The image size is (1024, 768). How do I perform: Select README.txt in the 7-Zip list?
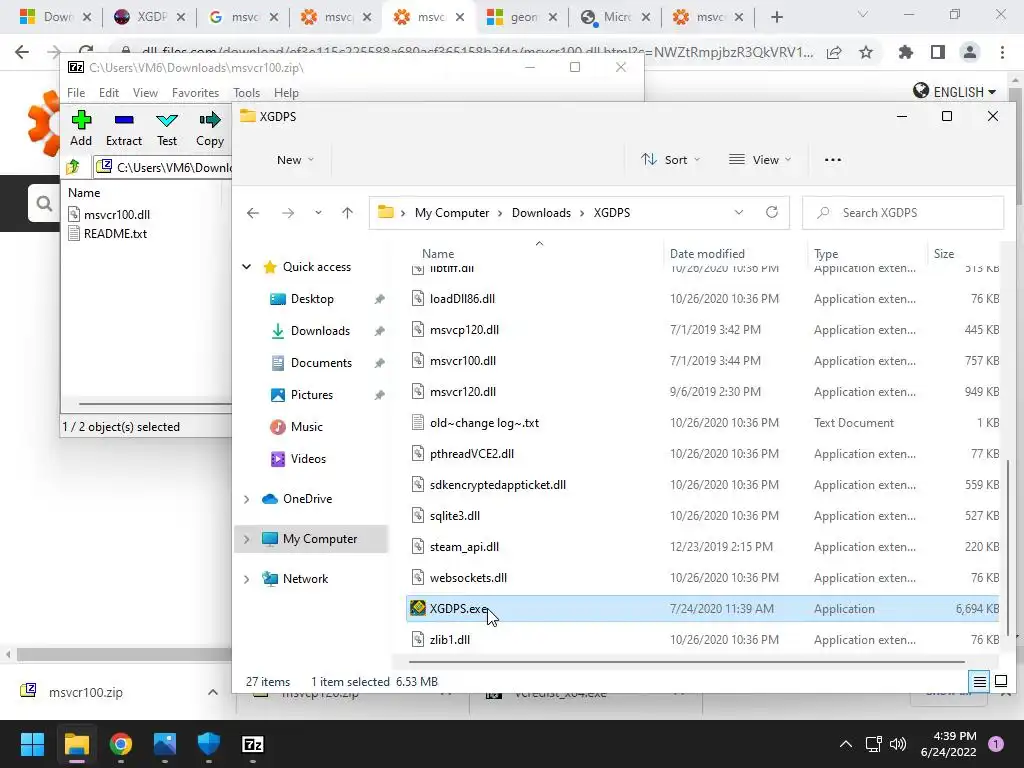tap(108, 233)
